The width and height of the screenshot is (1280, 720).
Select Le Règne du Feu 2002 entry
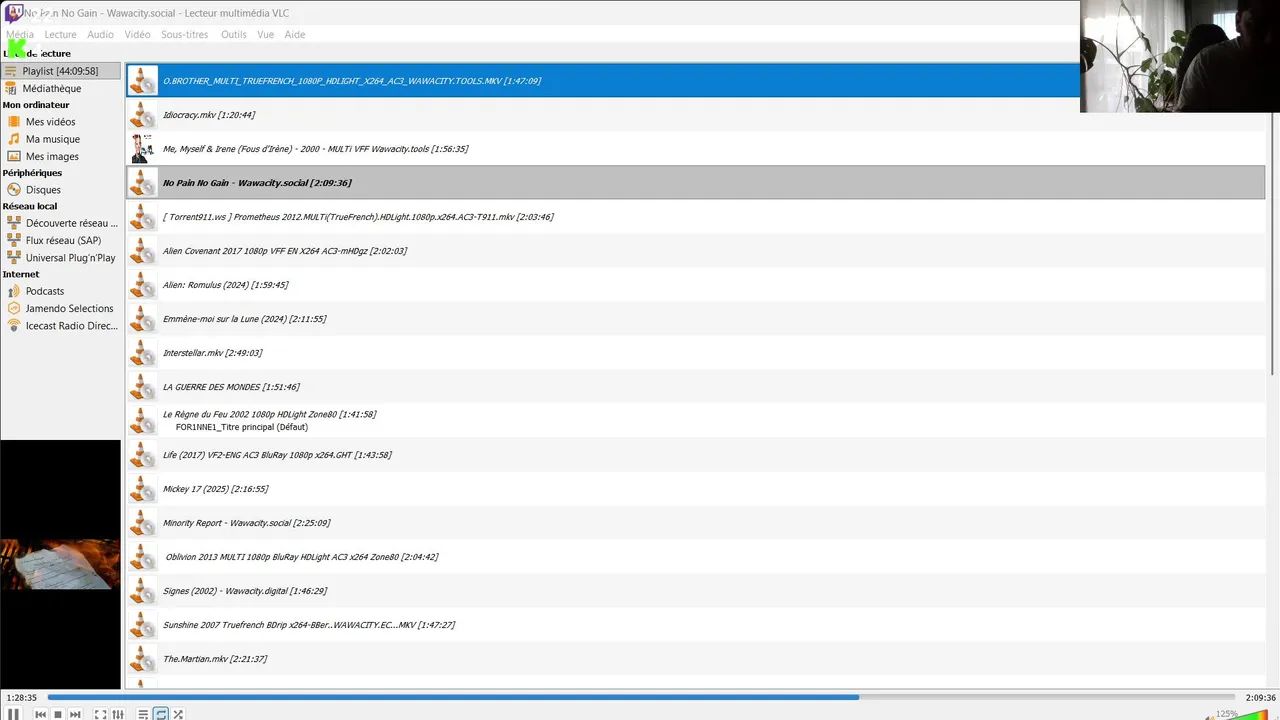[x=695, y=421]
